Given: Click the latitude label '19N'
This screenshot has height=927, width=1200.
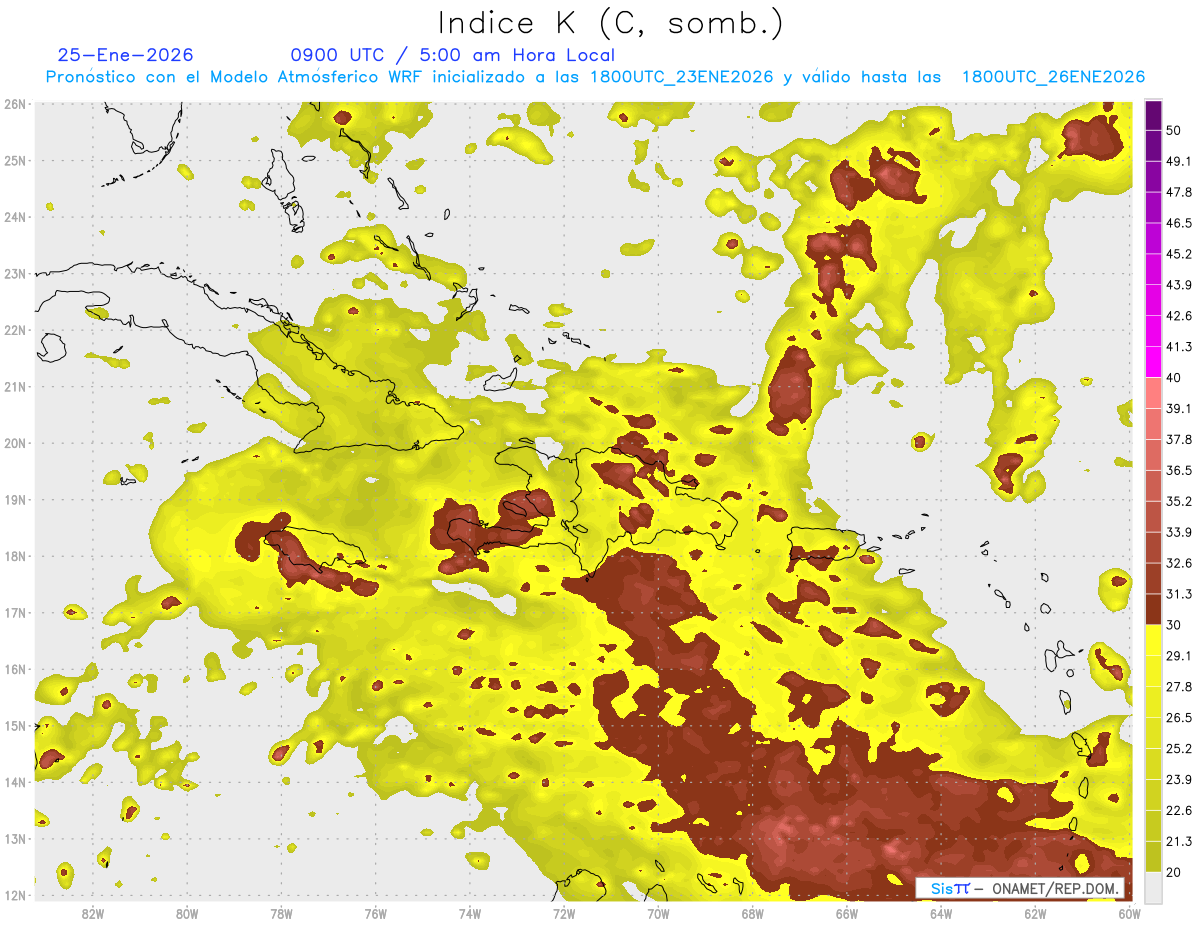Looking at the screenshot, I should (x=15, y=500).
